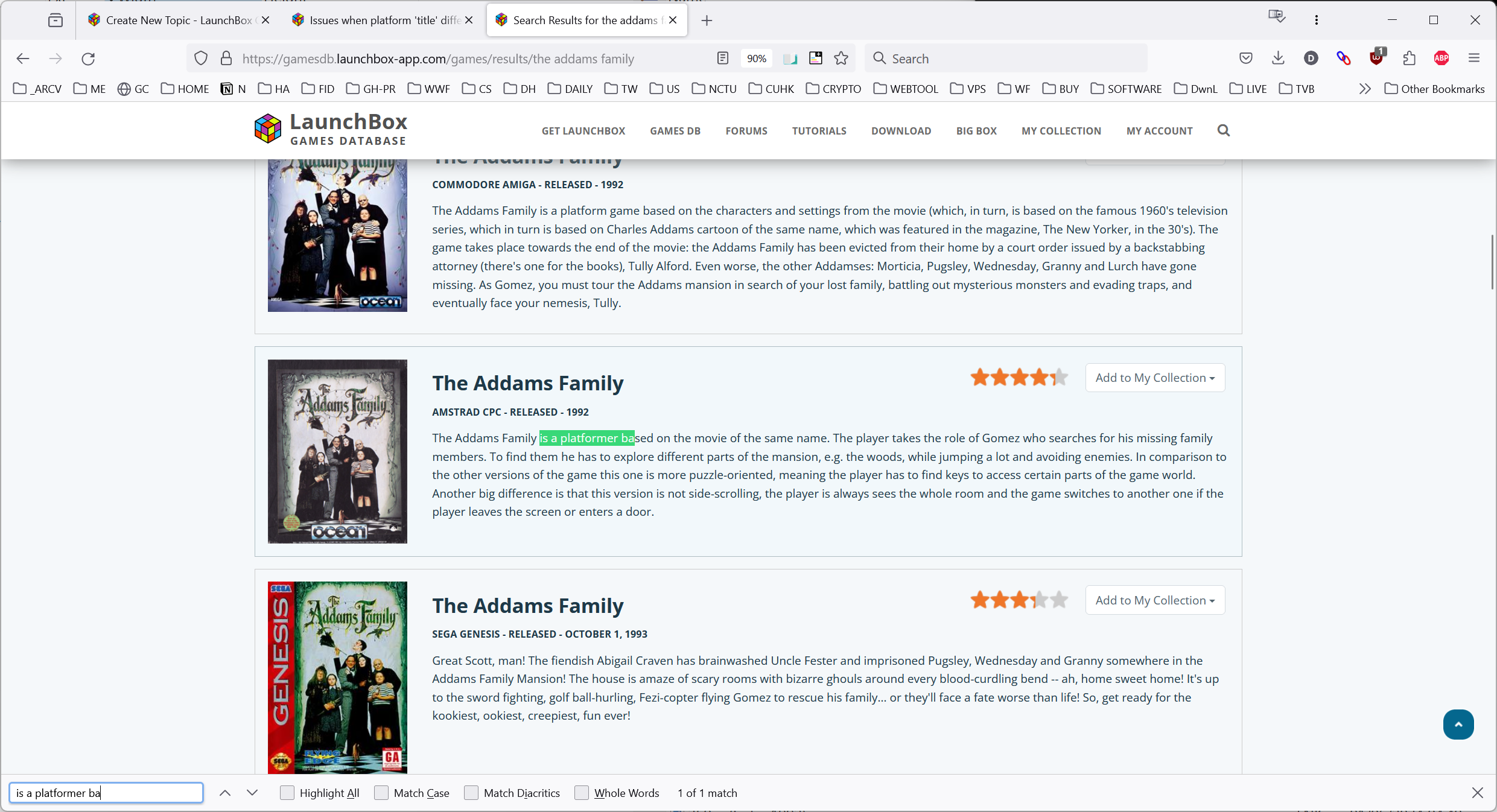The image size is (1497, 812).
Task: Open a new browser tab
Action: [707, 21]
